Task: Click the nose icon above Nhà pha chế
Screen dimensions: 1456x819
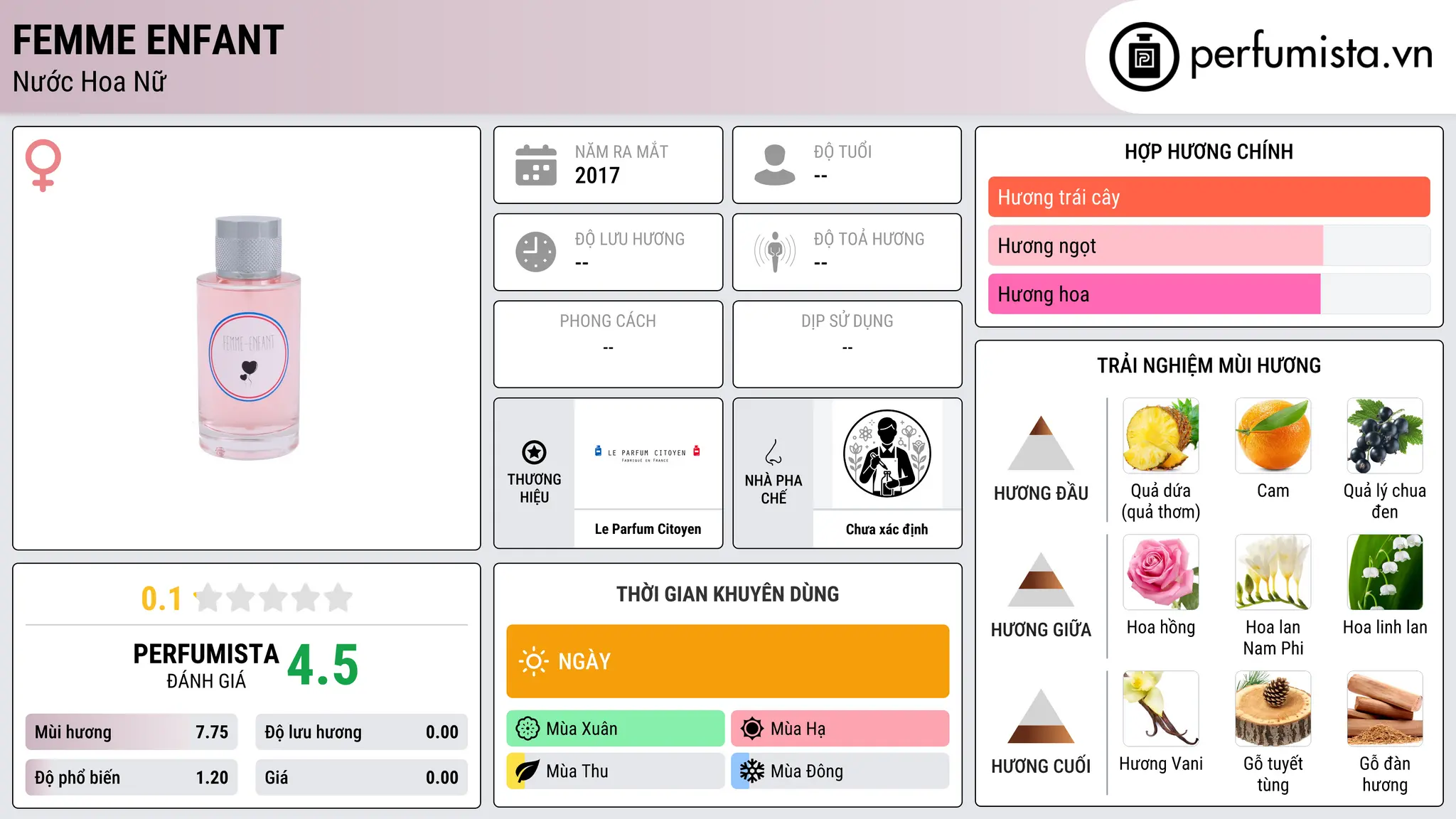Action: pyautogui.click(x=773, y=452)
